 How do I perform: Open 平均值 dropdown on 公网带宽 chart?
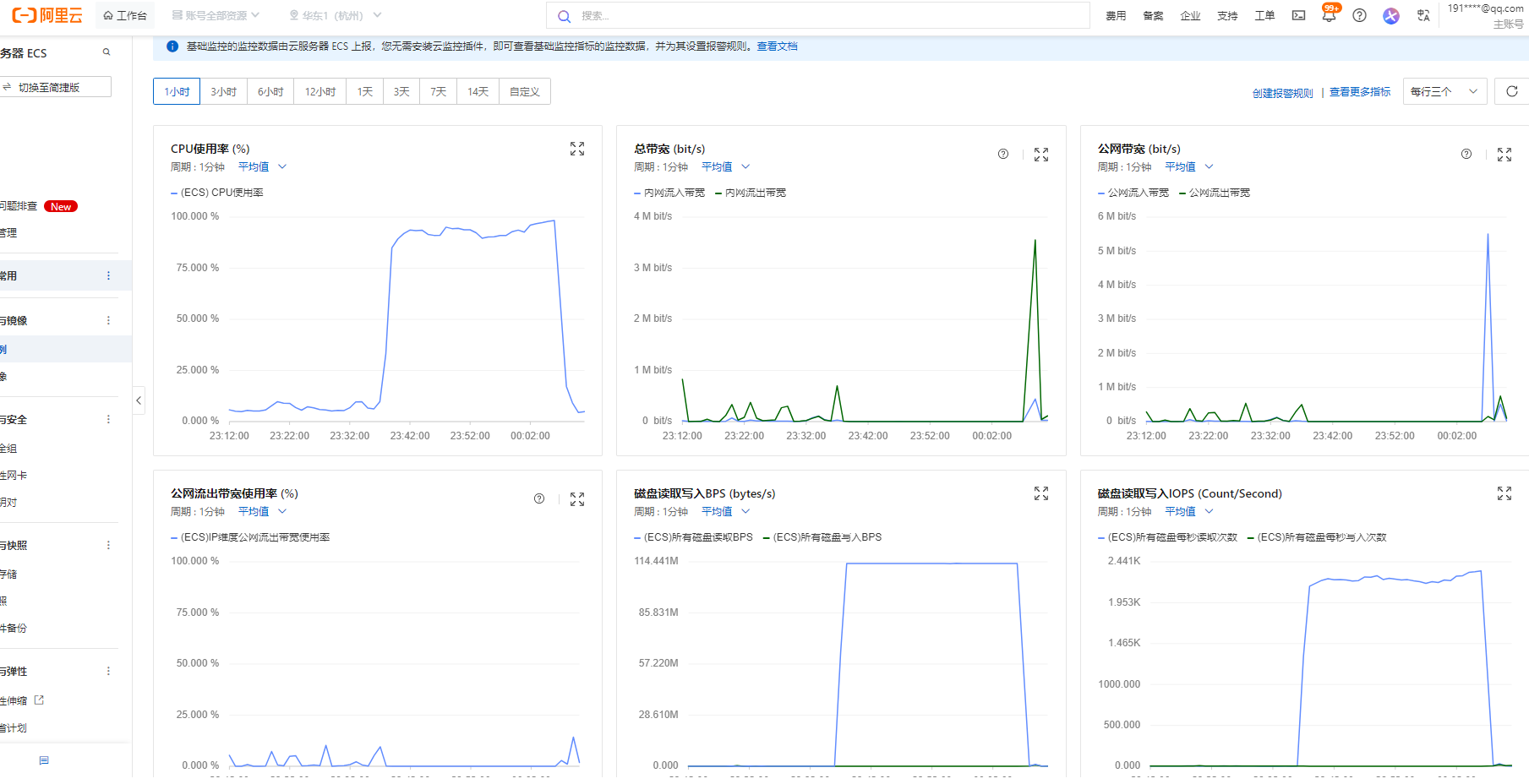pos(1189,166)
